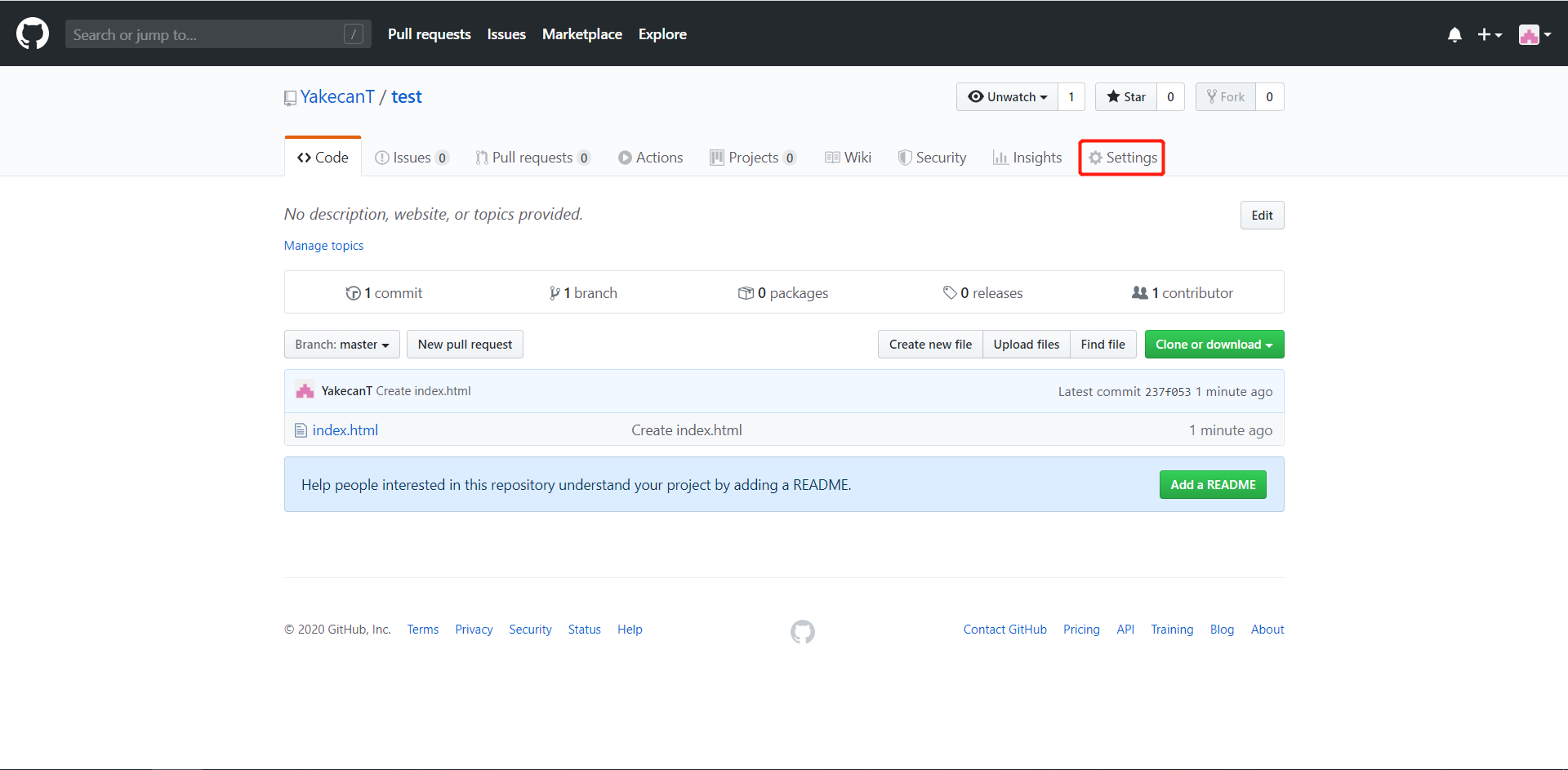The width and height of the screenshot is (1568, 770).
Task: Open 0 releases
Action: pyautogui.click(x=982, y=293)
